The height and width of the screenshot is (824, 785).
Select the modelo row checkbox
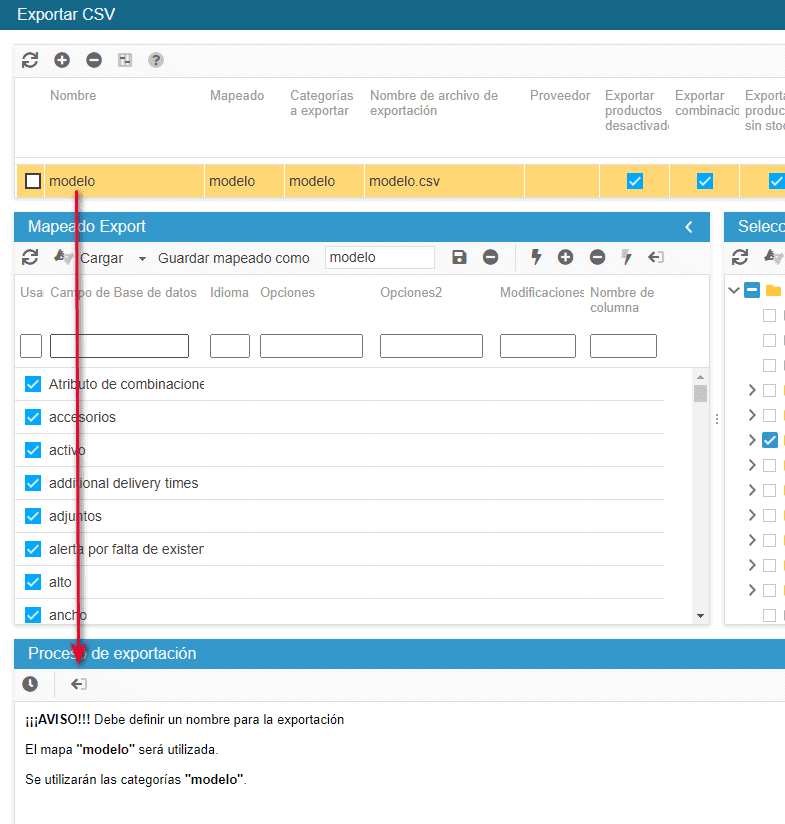[33, 181]
